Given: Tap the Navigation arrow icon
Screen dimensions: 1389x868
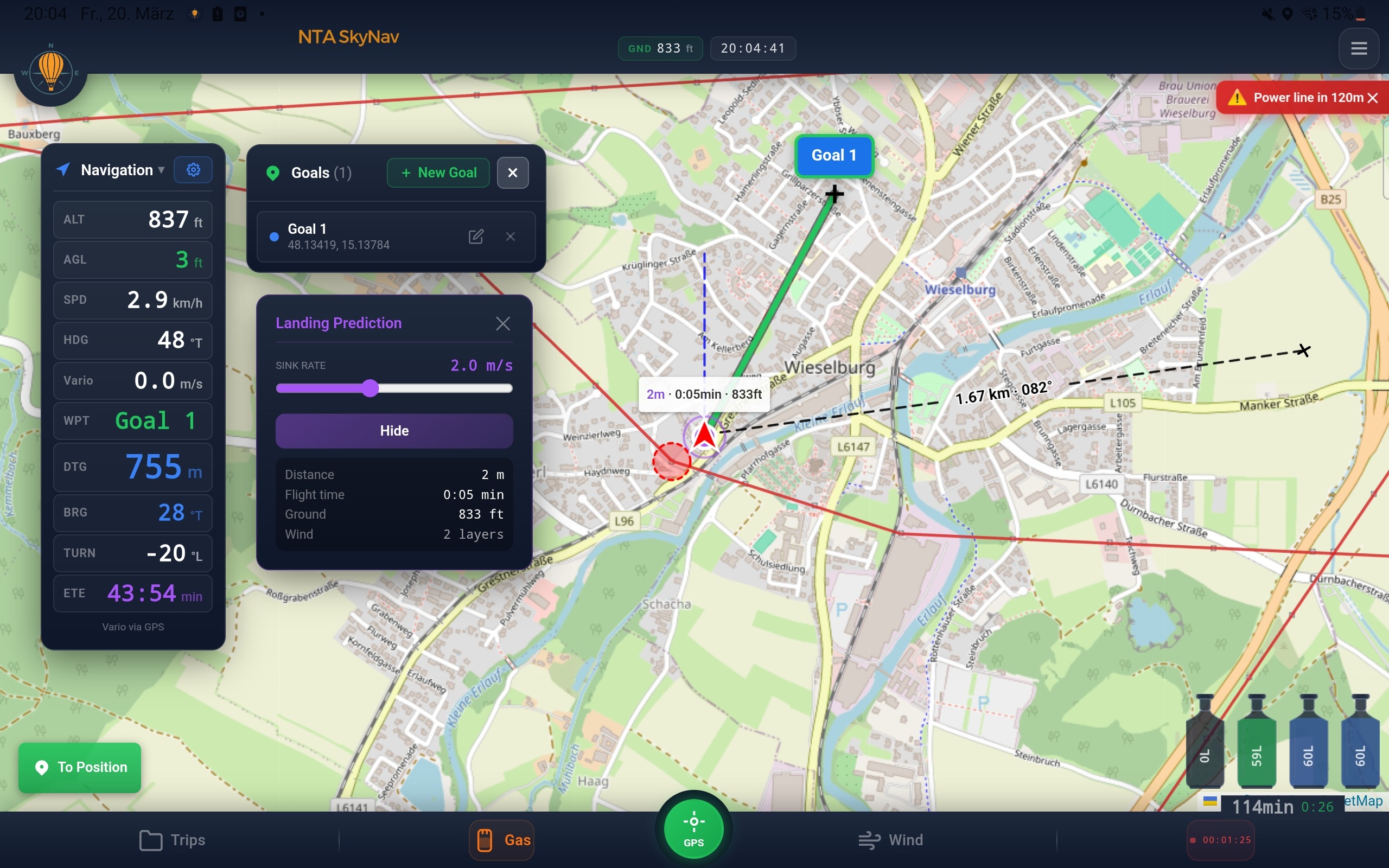Looking at the screenshot, I should pos(63,170).
